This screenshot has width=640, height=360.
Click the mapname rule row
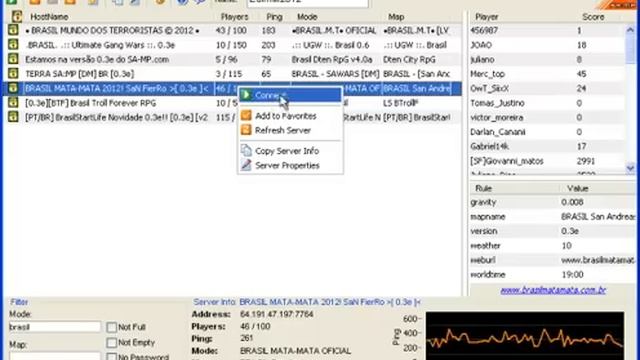[x=552, y=217]
